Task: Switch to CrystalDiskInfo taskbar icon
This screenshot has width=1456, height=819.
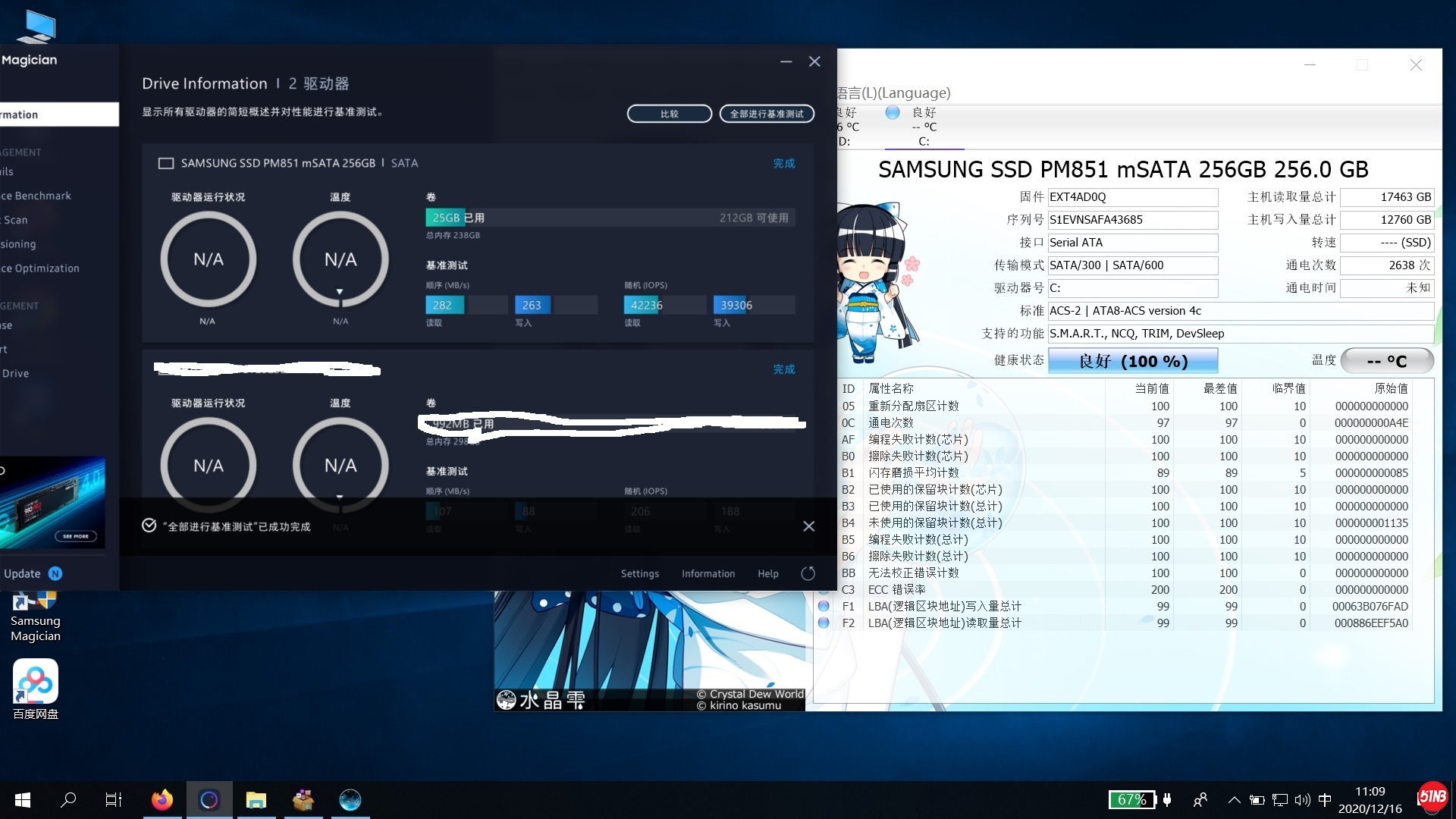Action: [350, 800]
